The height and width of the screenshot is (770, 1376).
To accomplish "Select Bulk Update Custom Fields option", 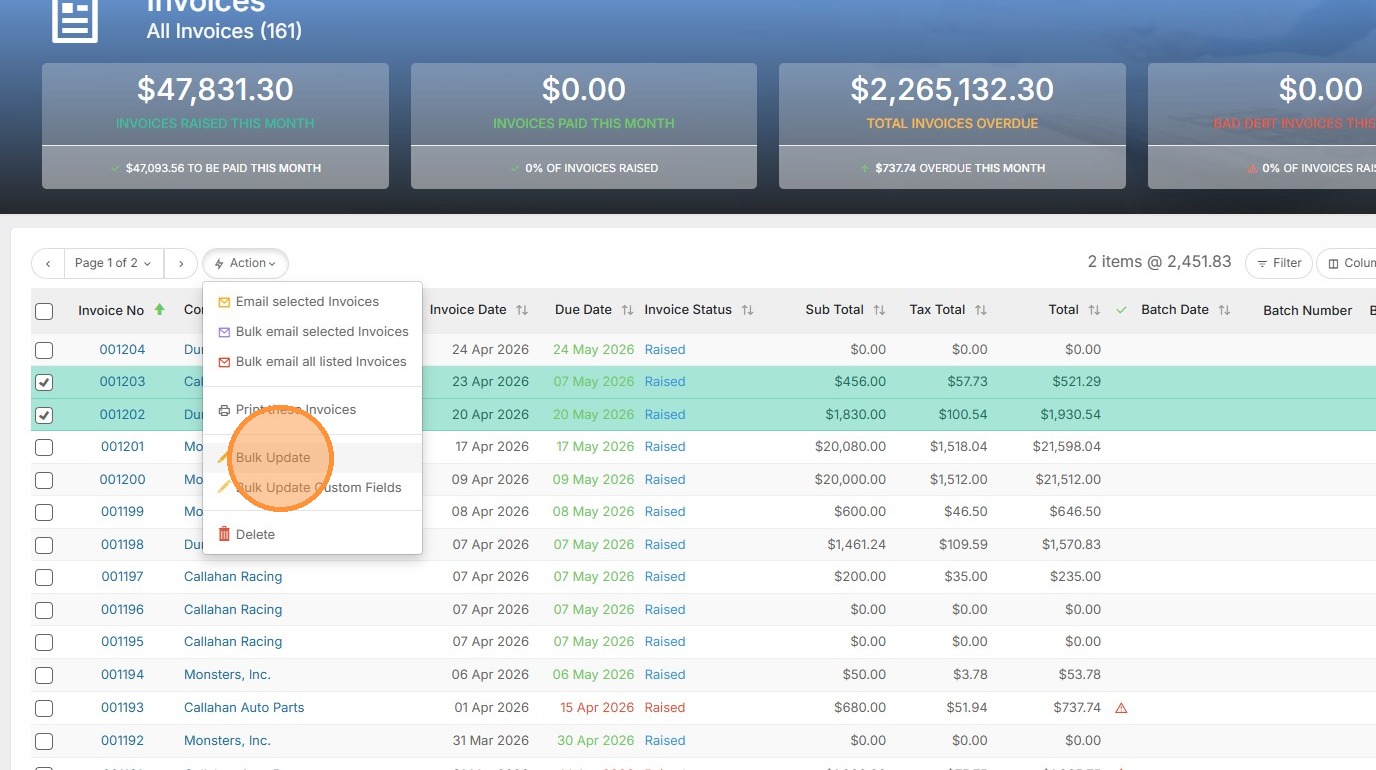I will [x=312, y=488].
